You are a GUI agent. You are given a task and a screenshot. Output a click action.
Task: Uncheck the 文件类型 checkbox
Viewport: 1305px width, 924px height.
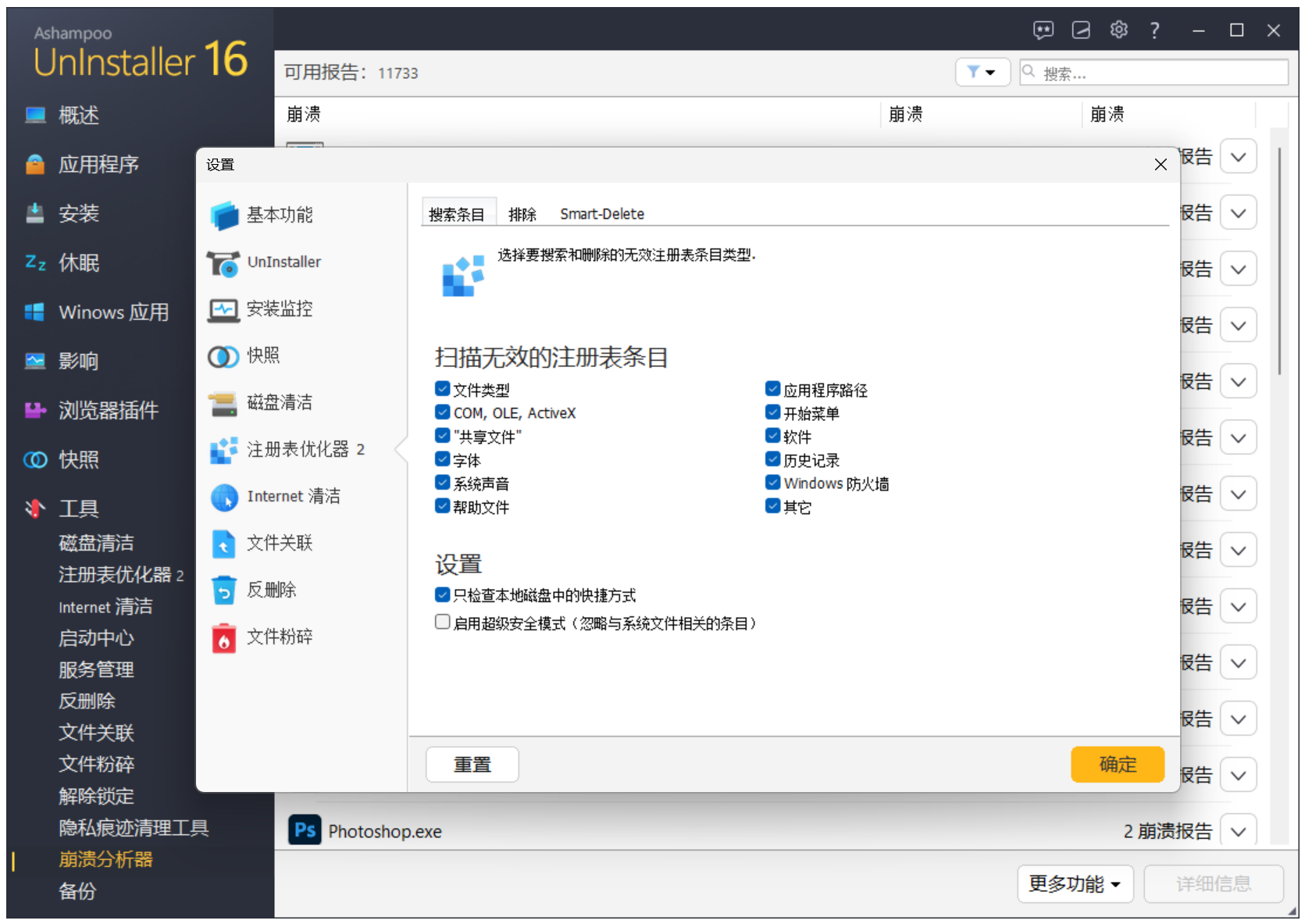pos(443,389)
